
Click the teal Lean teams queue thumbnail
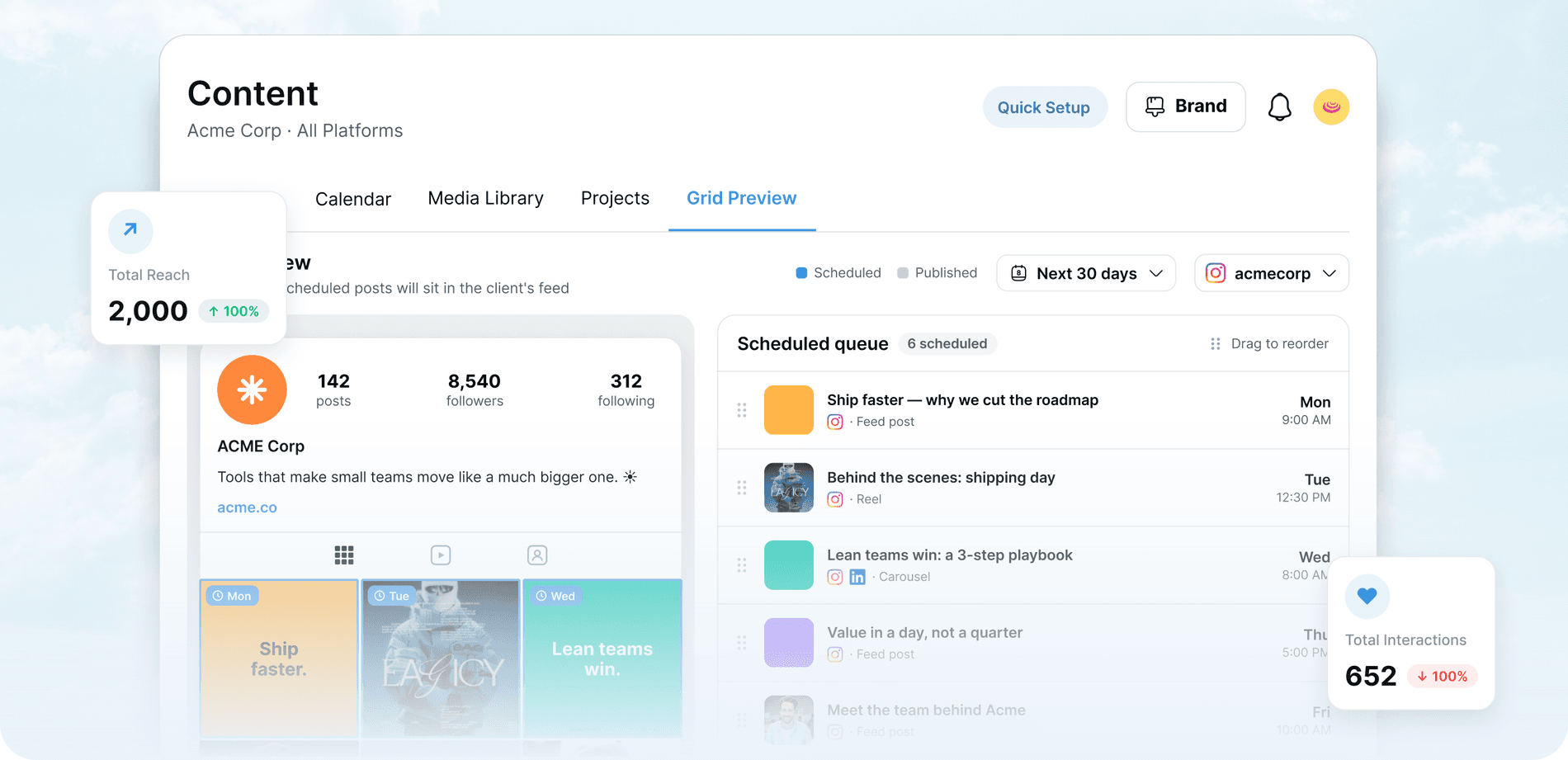pos(789,565)
